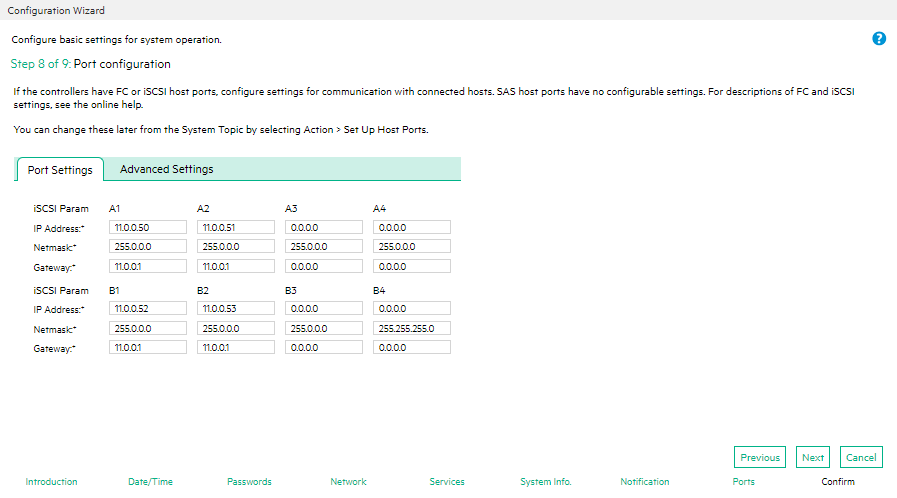Jump to the Introduction step
The width and height of the screenshot is (897, 498).
click(51, 481)
